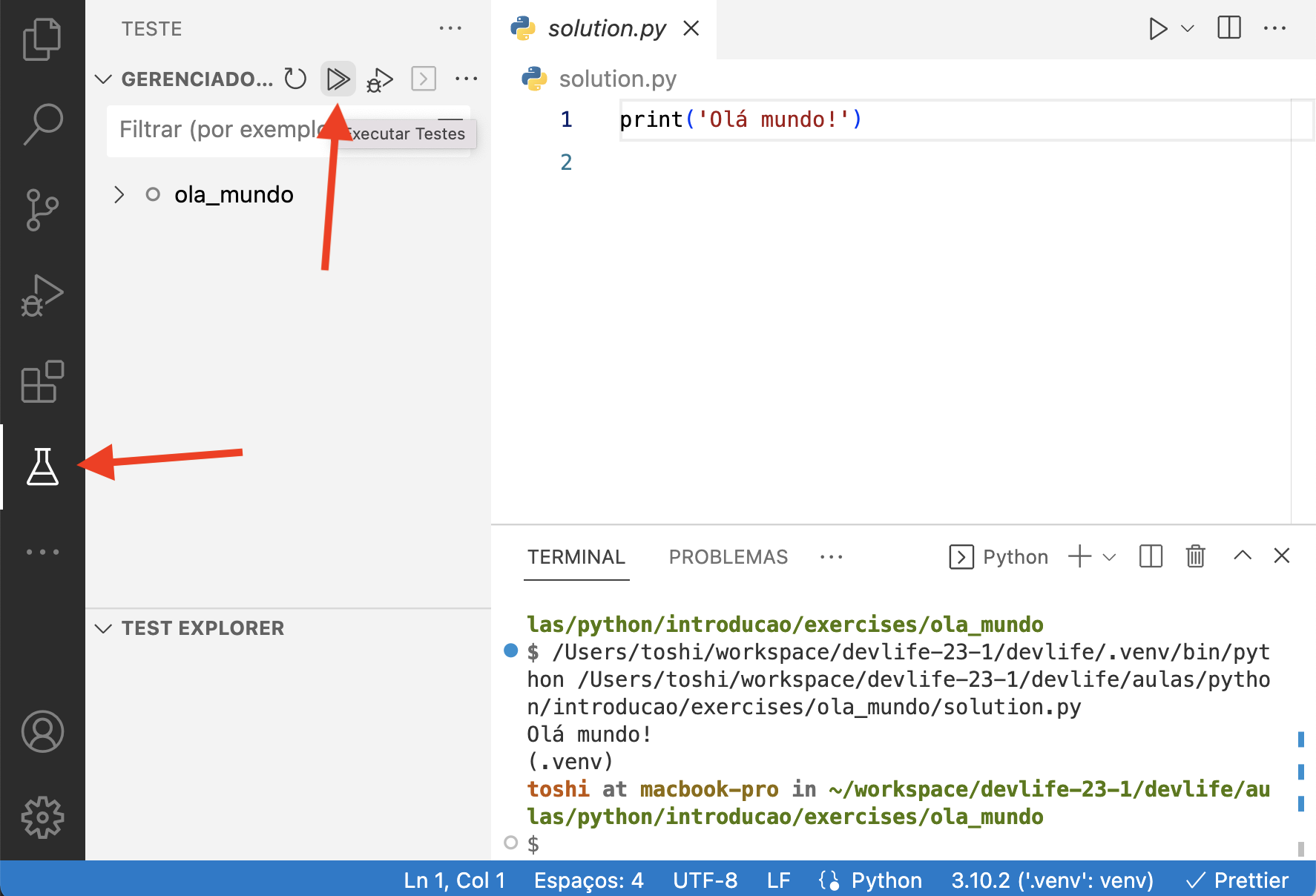Select the solution.py editor tab

606,28
